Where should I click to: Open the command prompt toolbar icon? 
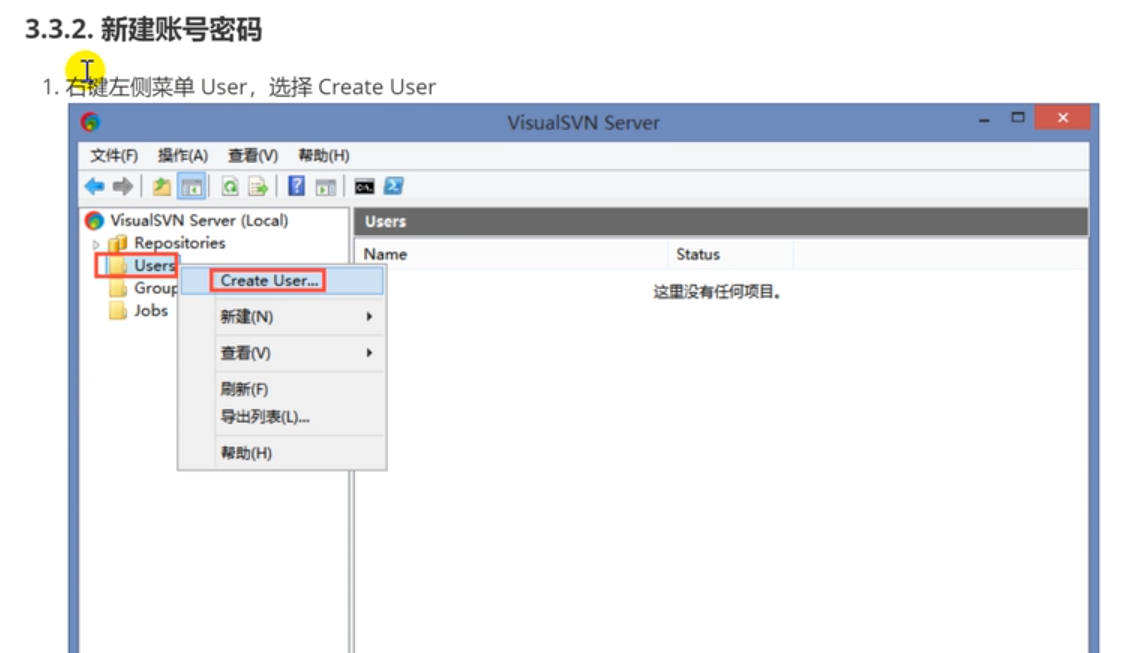pyautogui.click(x=364, y=187)
